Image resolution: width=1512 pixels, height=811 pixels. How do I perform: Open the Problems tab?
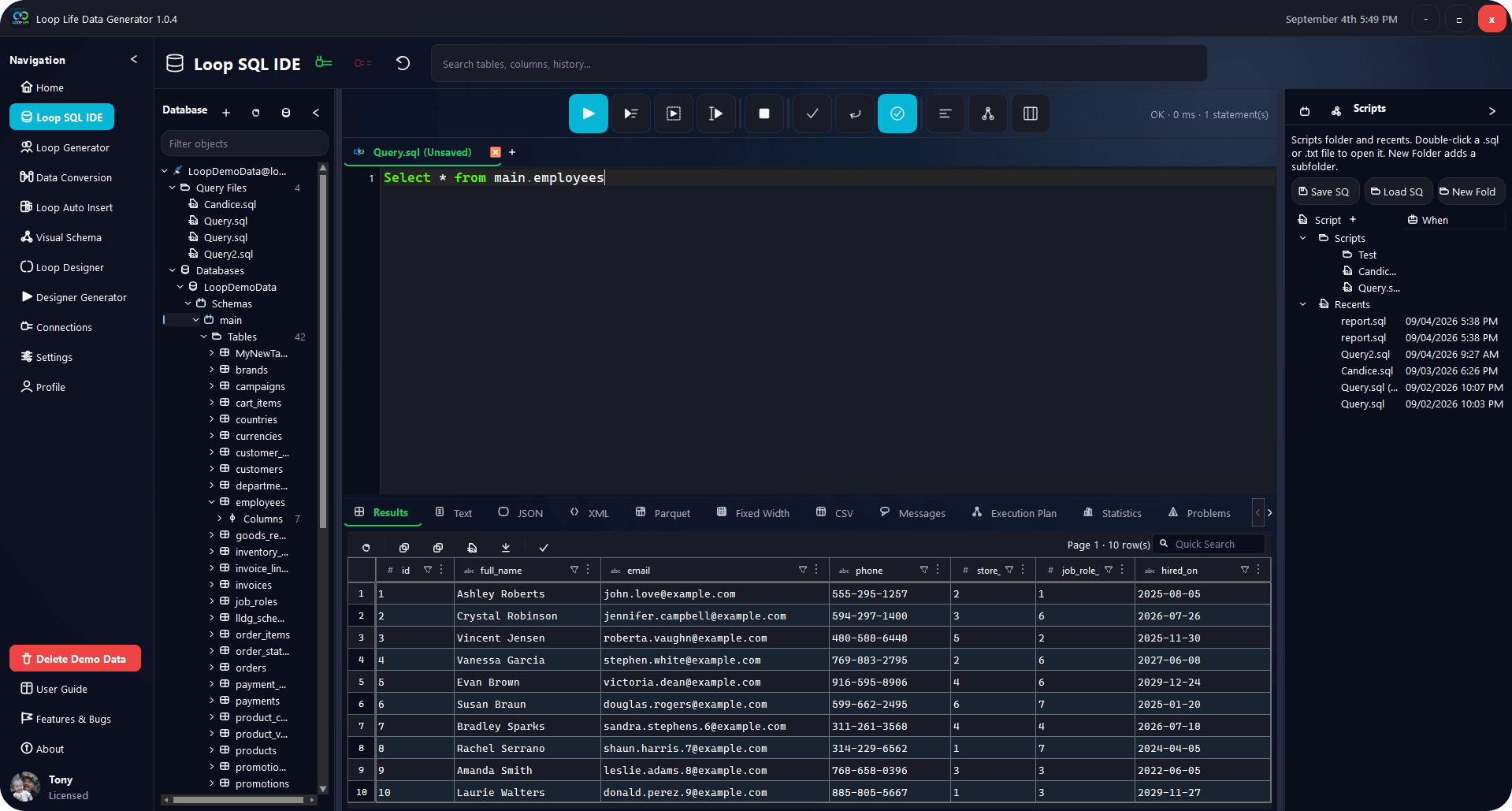pyautogui.click(x=1199, y=513)
